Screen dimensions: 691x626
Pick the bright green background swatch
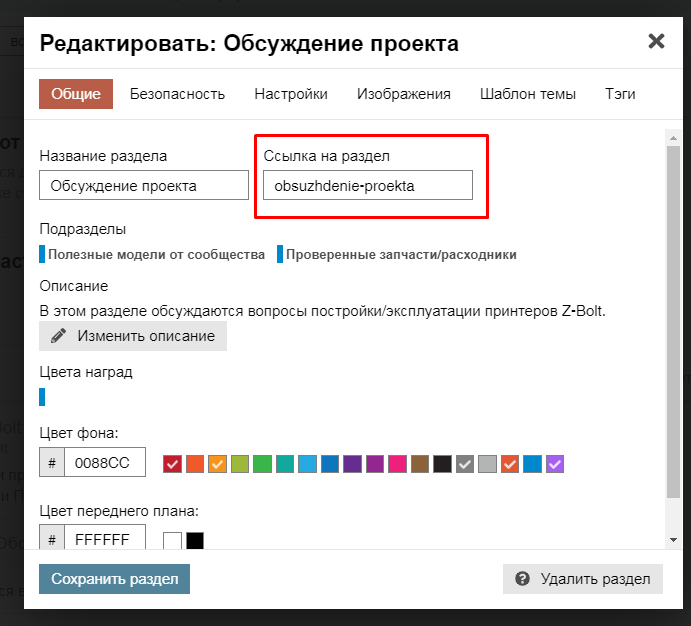pyautogui.click(x=262, y=464)
